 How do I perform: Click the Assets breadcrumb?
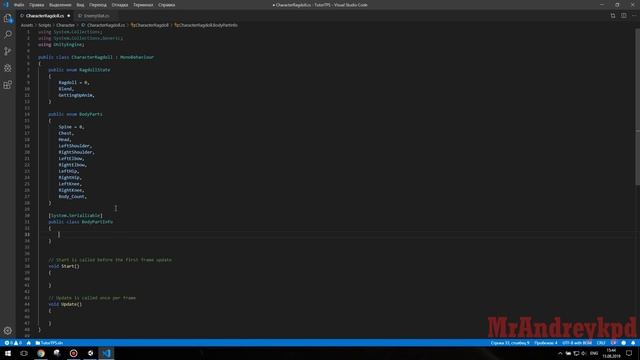[x=27, y=25]
